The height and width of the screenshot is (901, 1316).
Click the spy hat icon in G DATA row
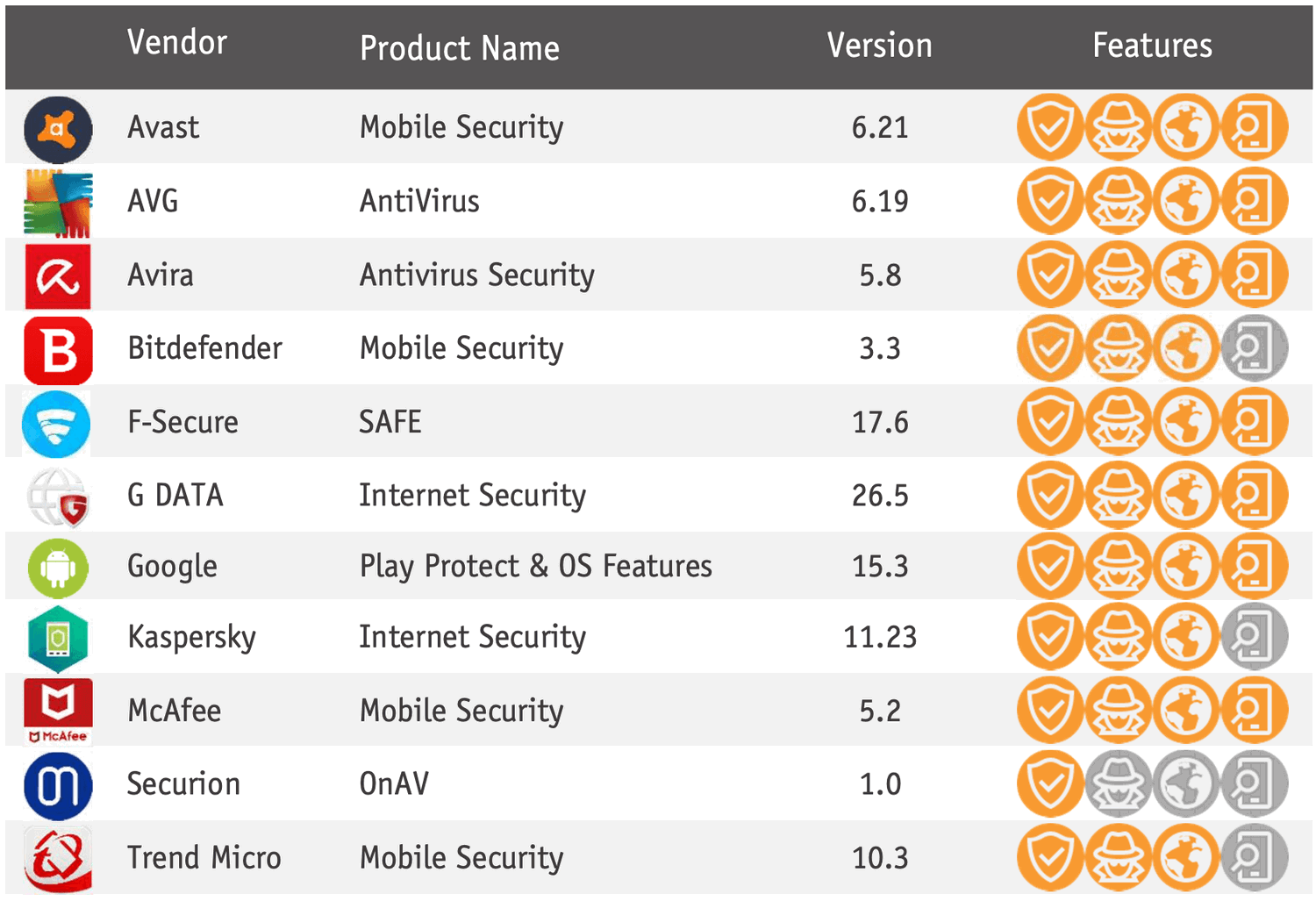click(x=1118, y=496)
